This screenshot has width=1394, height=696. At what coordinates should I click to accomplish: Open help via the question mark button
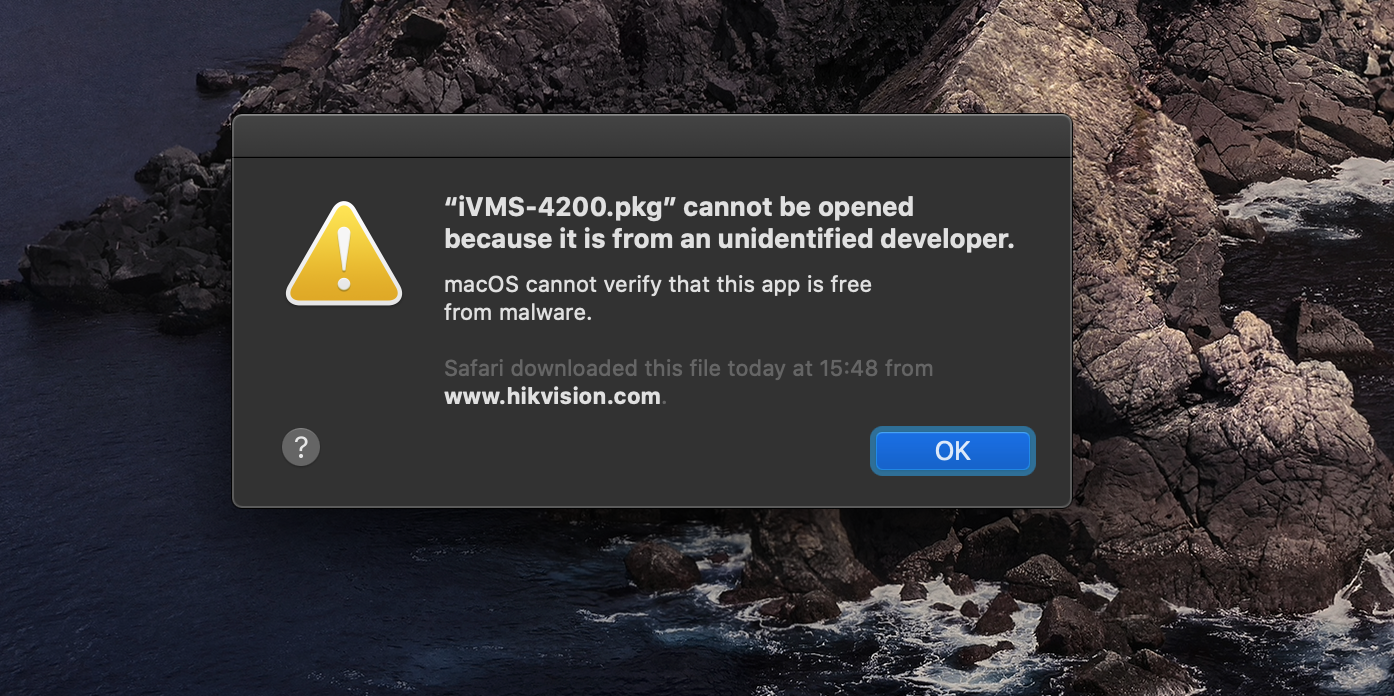coord(301,447)
